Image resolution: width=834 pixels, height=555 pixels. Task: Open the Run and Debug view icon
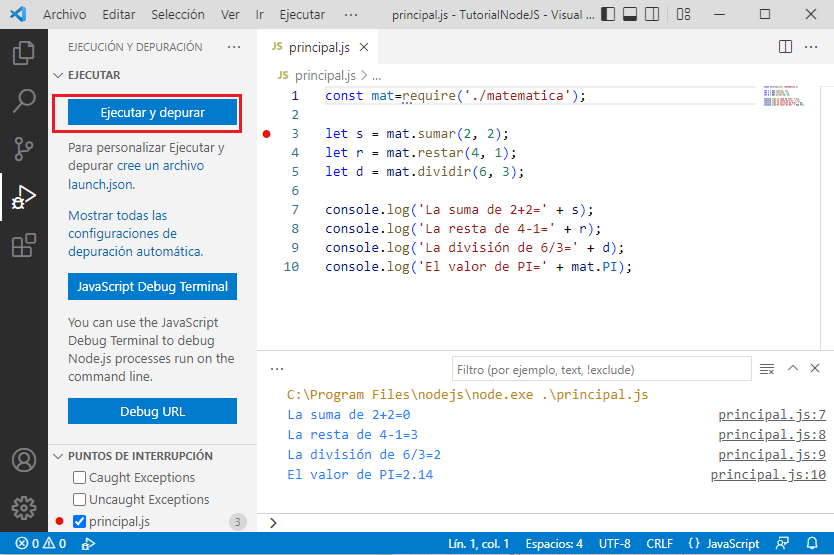pos(23,197)
